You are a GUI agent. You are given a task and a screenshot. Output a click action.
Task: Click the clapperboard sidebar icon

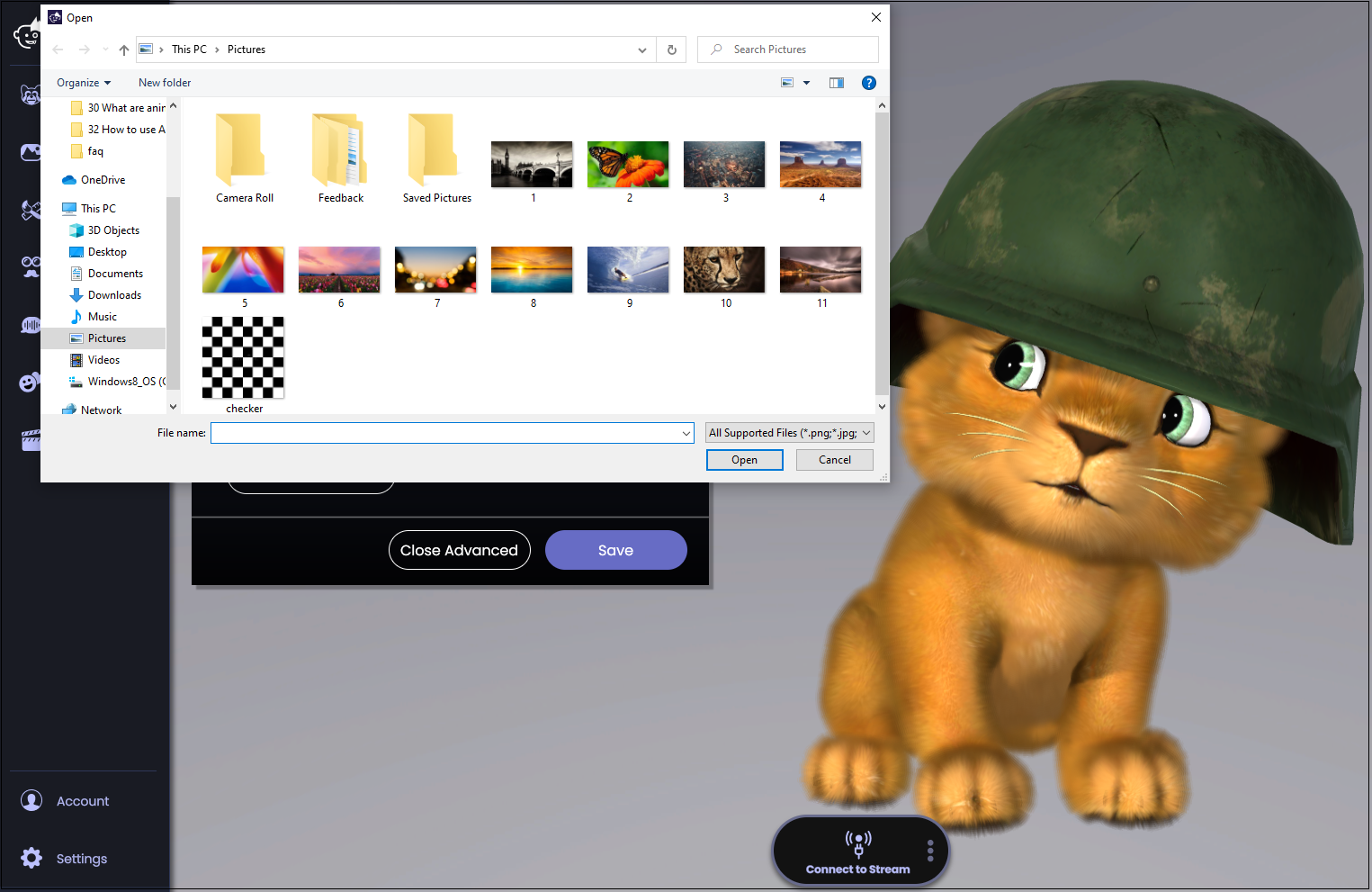point(30,440)
